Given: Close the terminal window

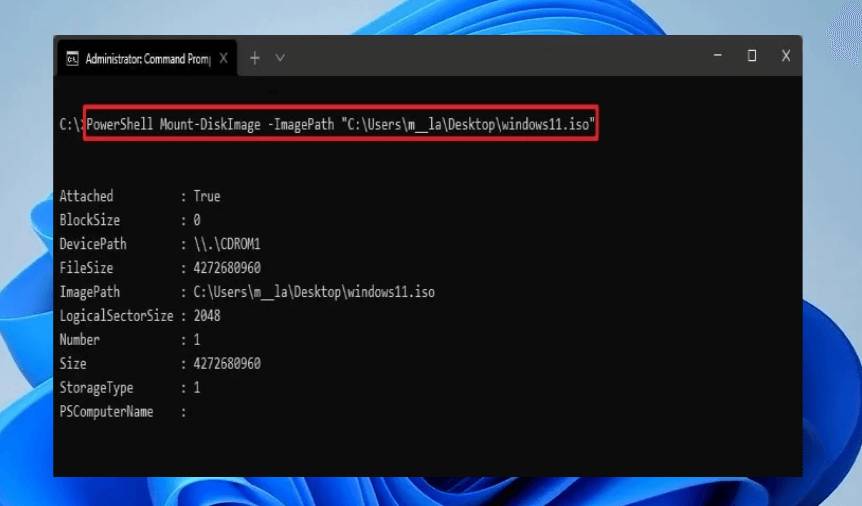Looking at the screenshot, I should pyautogui.click(x=786, y=56).
